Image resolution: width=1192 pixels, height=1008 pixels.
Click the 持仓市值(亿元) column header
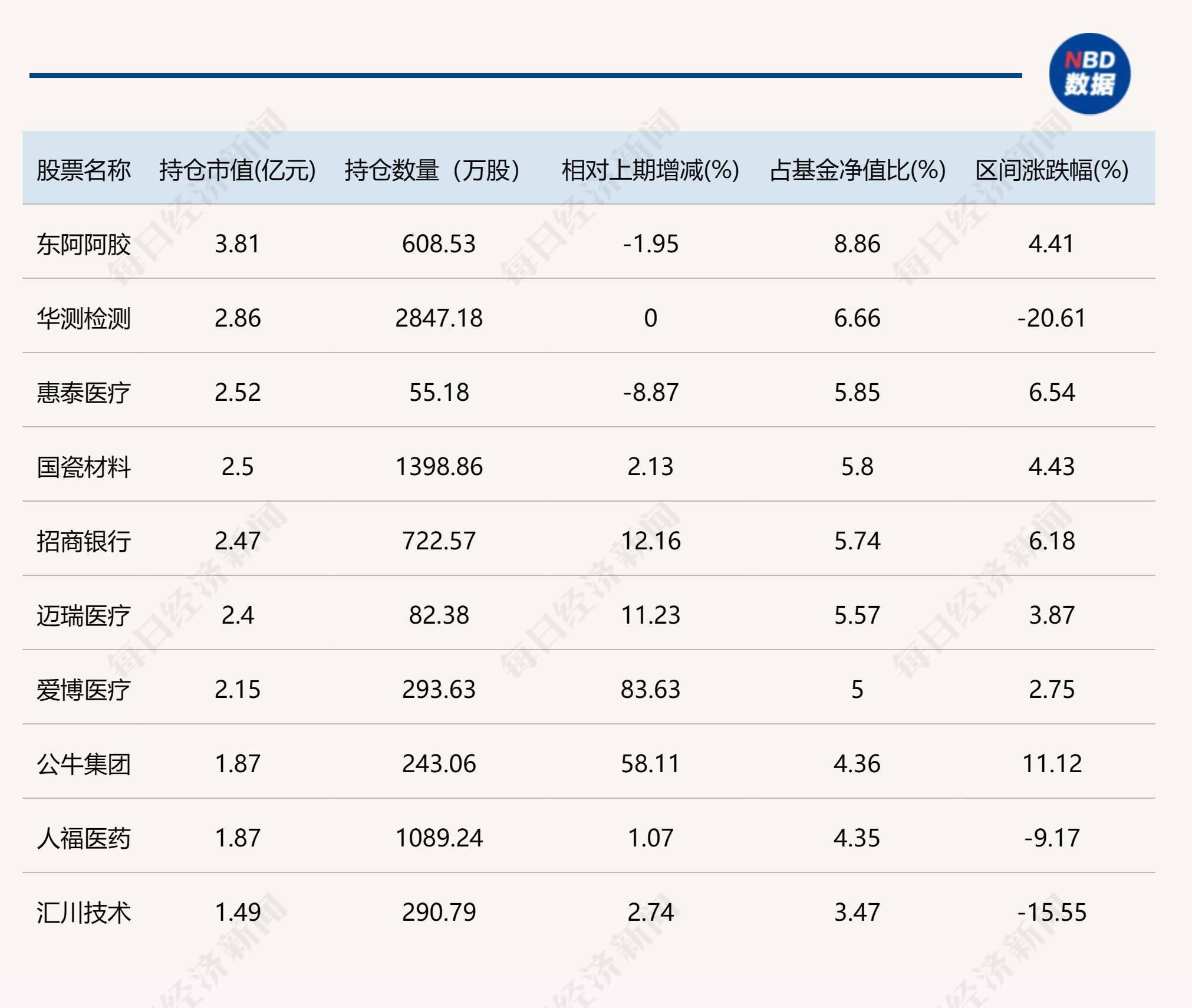[x=238, y=170]
